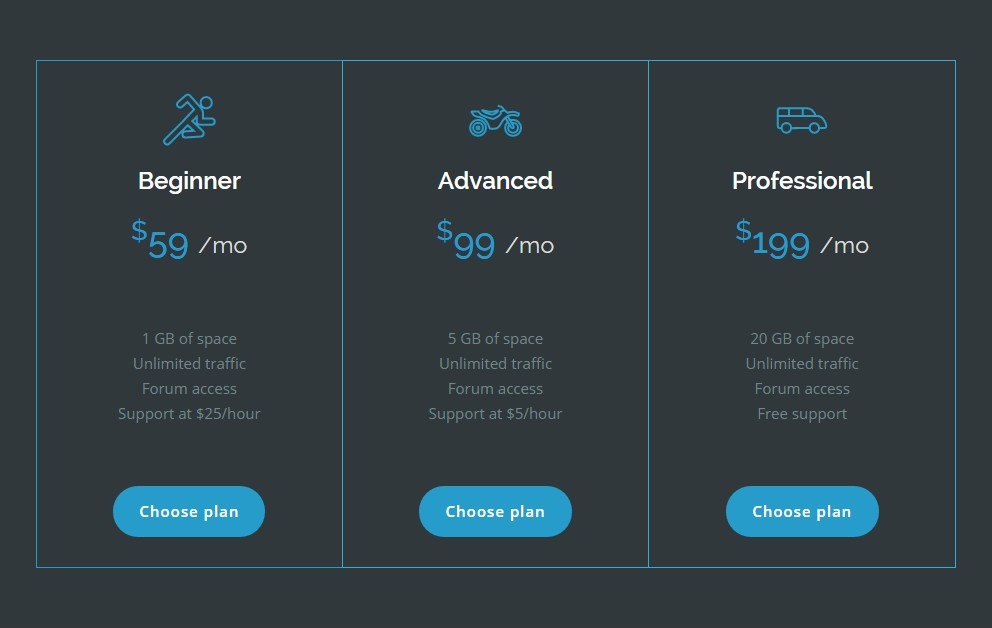Click the 5 GB of space text

495,338
